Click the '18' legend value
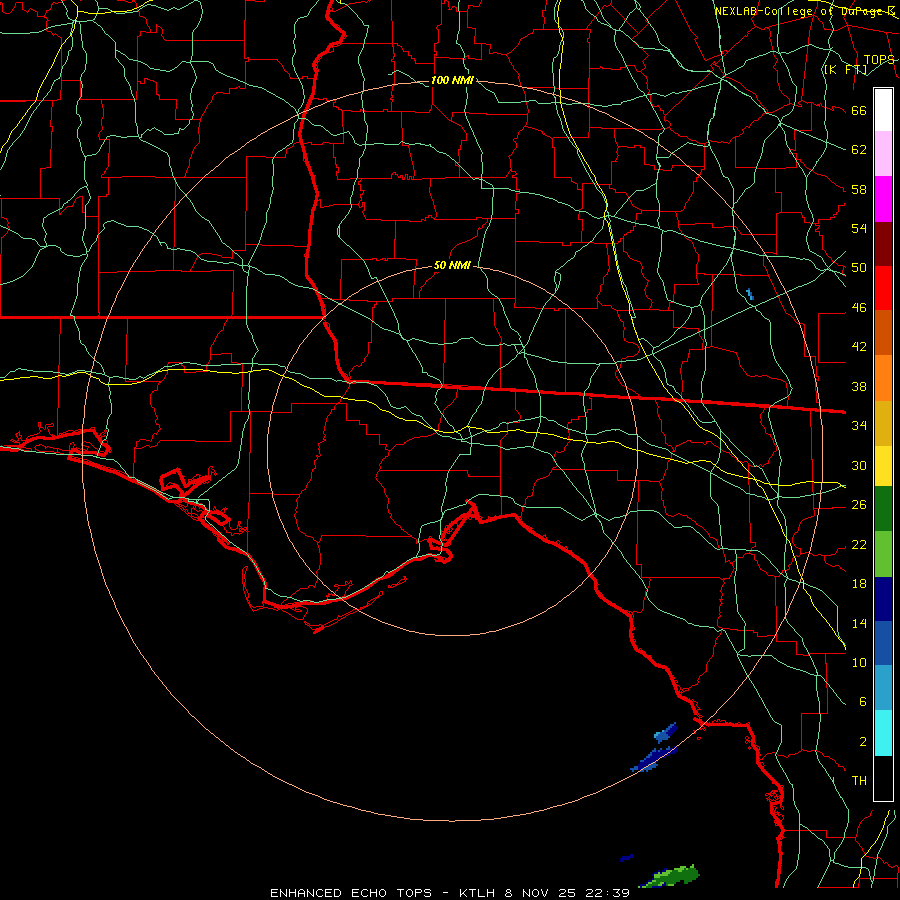This screenshot has height=900, width=900. [x=859, y=584]
